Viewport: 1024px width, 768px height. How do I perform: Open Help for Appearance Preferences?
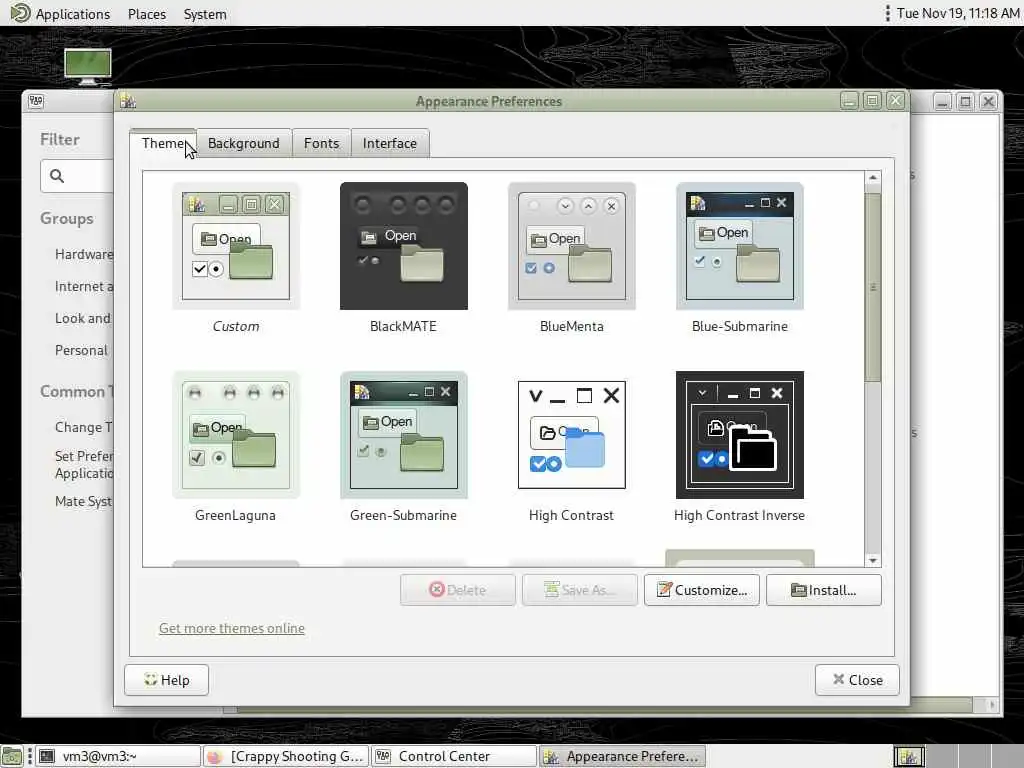[167, 680]
